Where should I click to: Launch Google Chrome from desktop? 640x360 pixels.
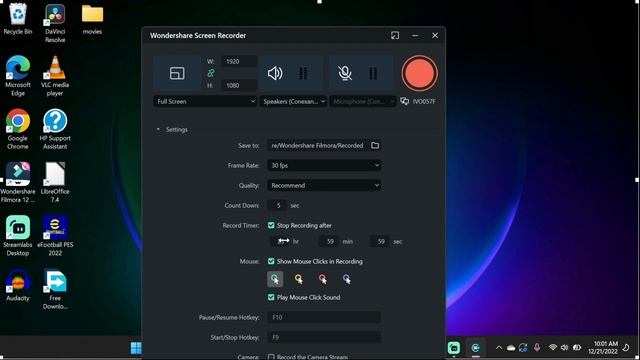[18, 129]
